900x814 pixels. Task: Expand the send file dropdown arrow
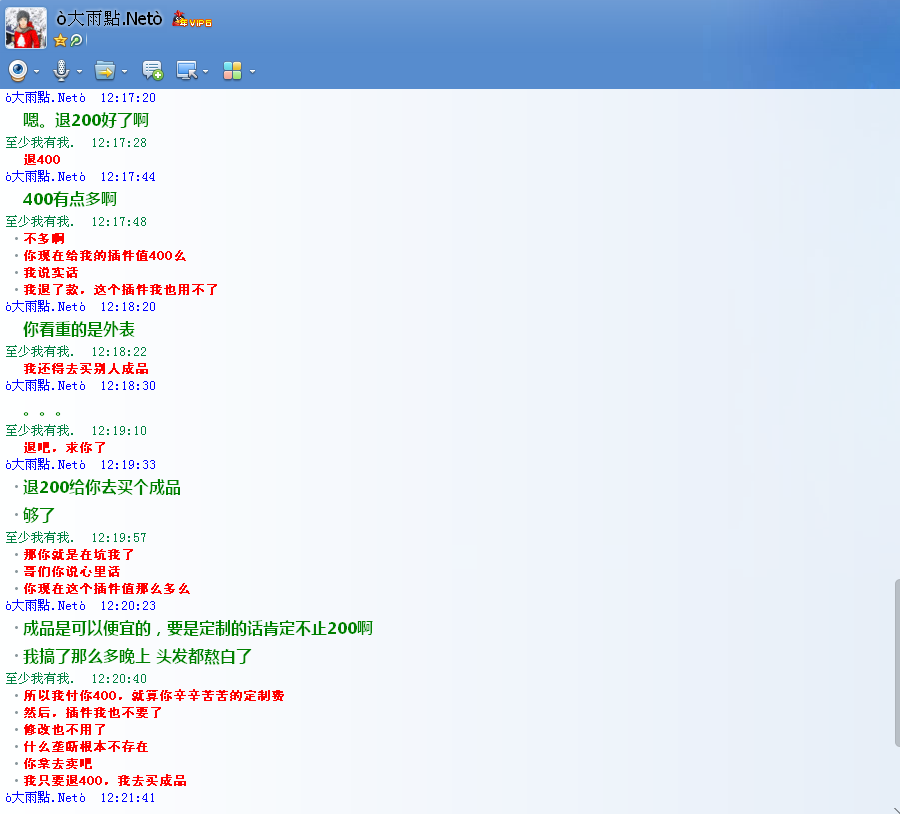124,71
